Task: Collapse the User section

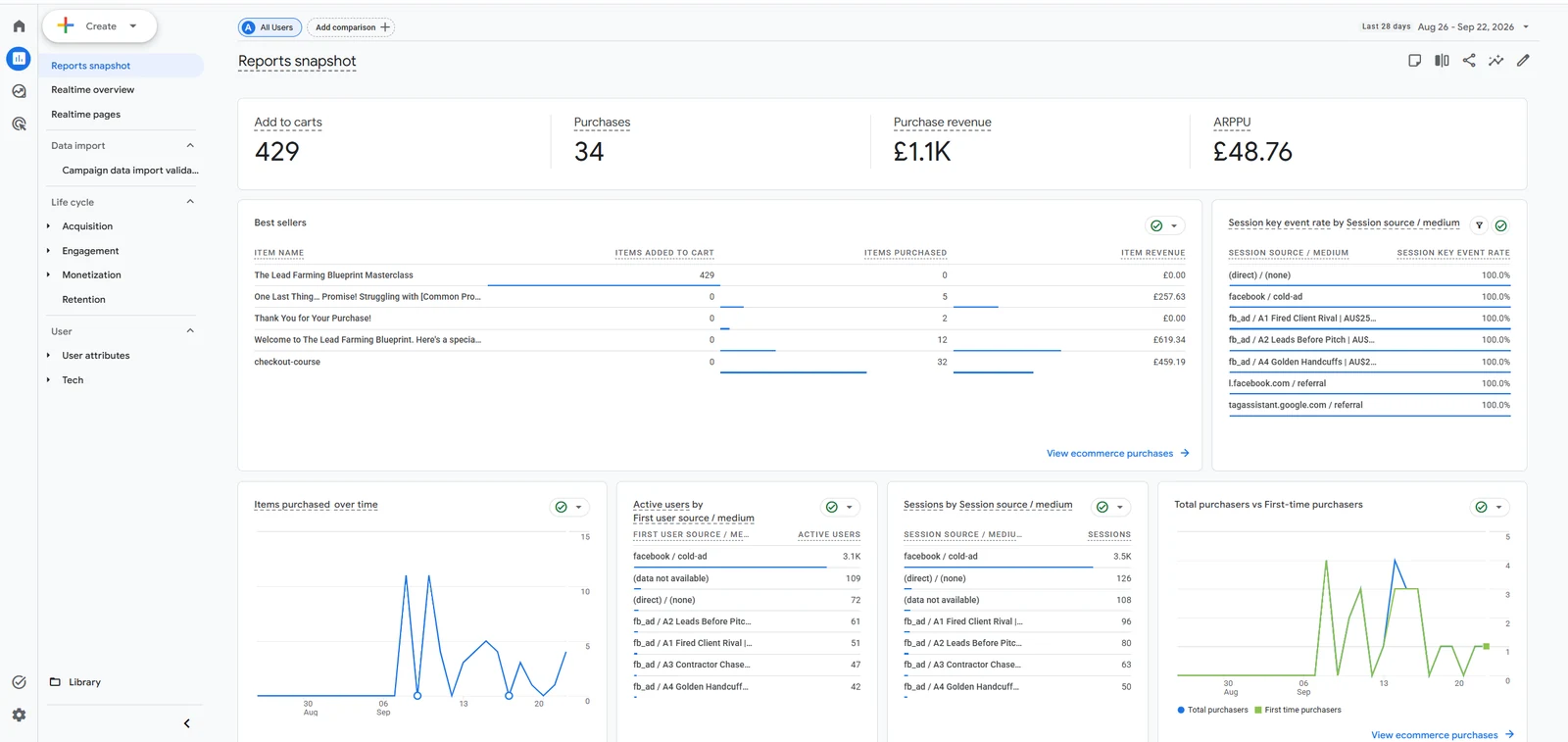Action: 190,331
